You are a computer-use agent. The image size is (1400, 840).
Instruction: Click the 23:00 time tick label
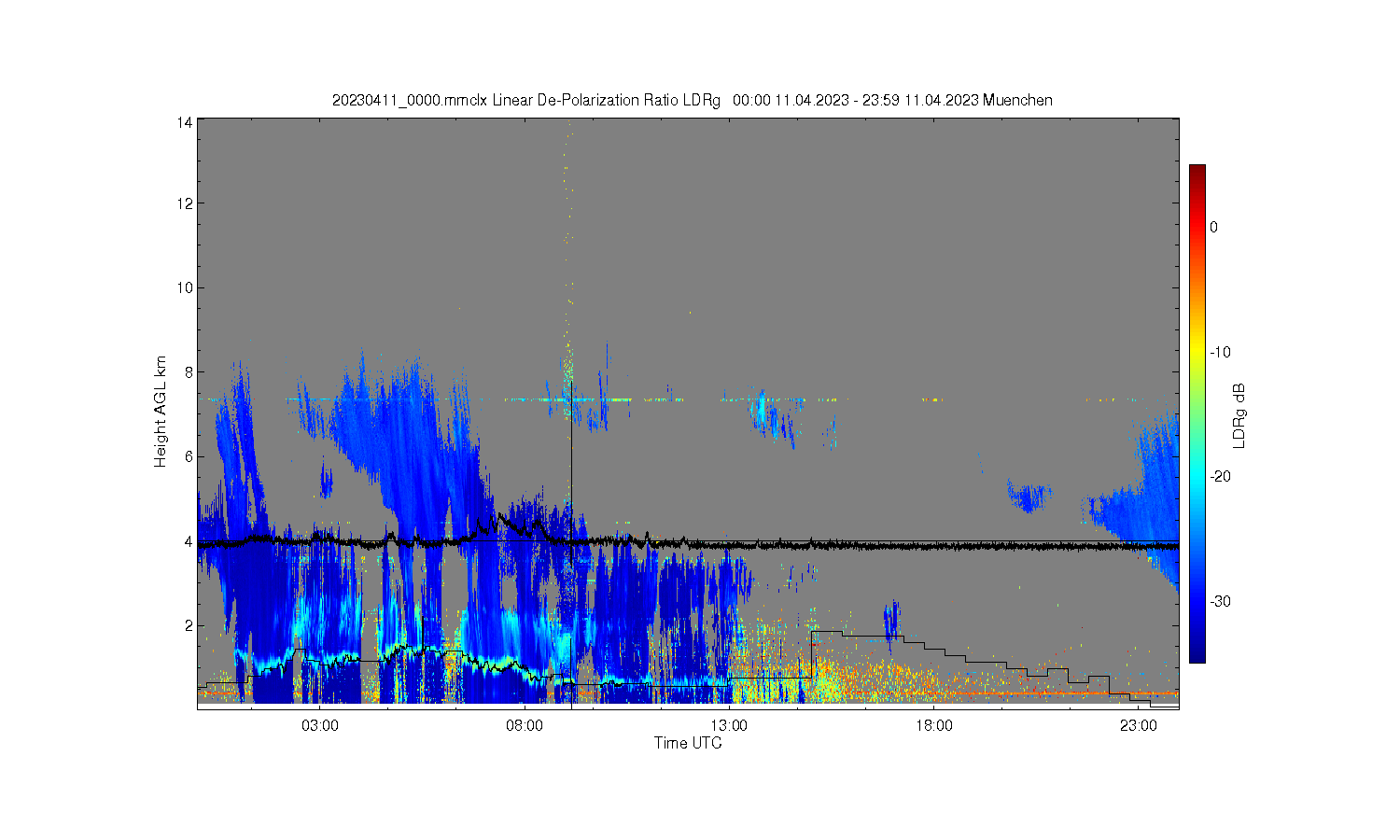point(1139,725)
